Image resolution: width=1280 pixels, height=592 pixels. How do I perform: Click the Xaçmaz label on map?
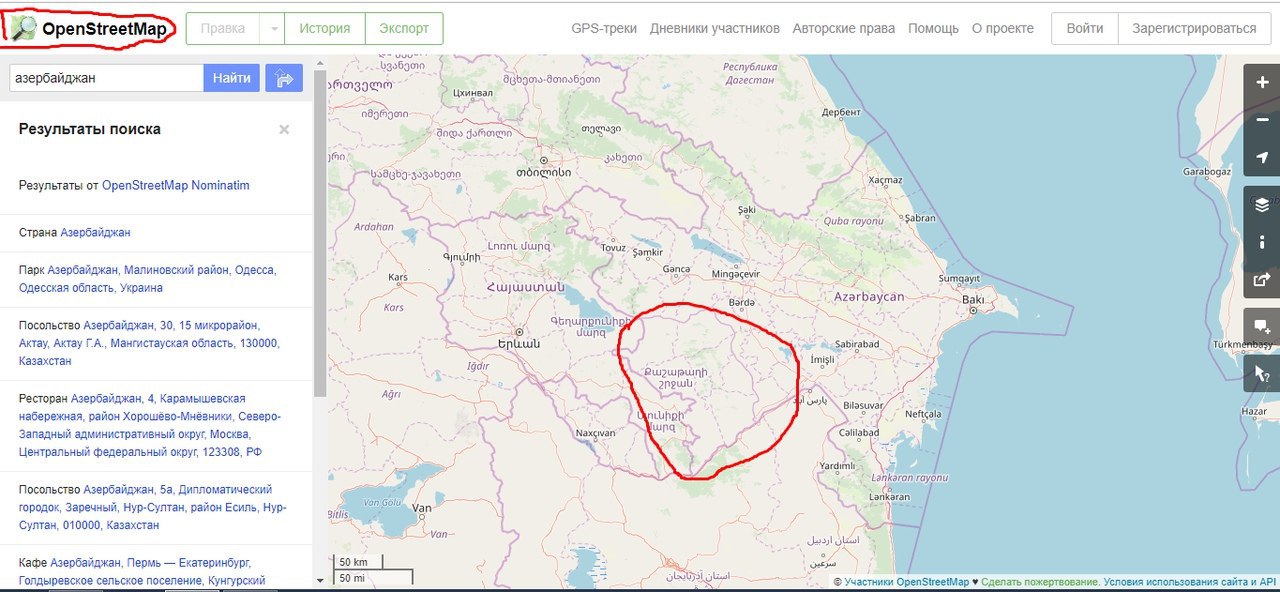(885, 180)
